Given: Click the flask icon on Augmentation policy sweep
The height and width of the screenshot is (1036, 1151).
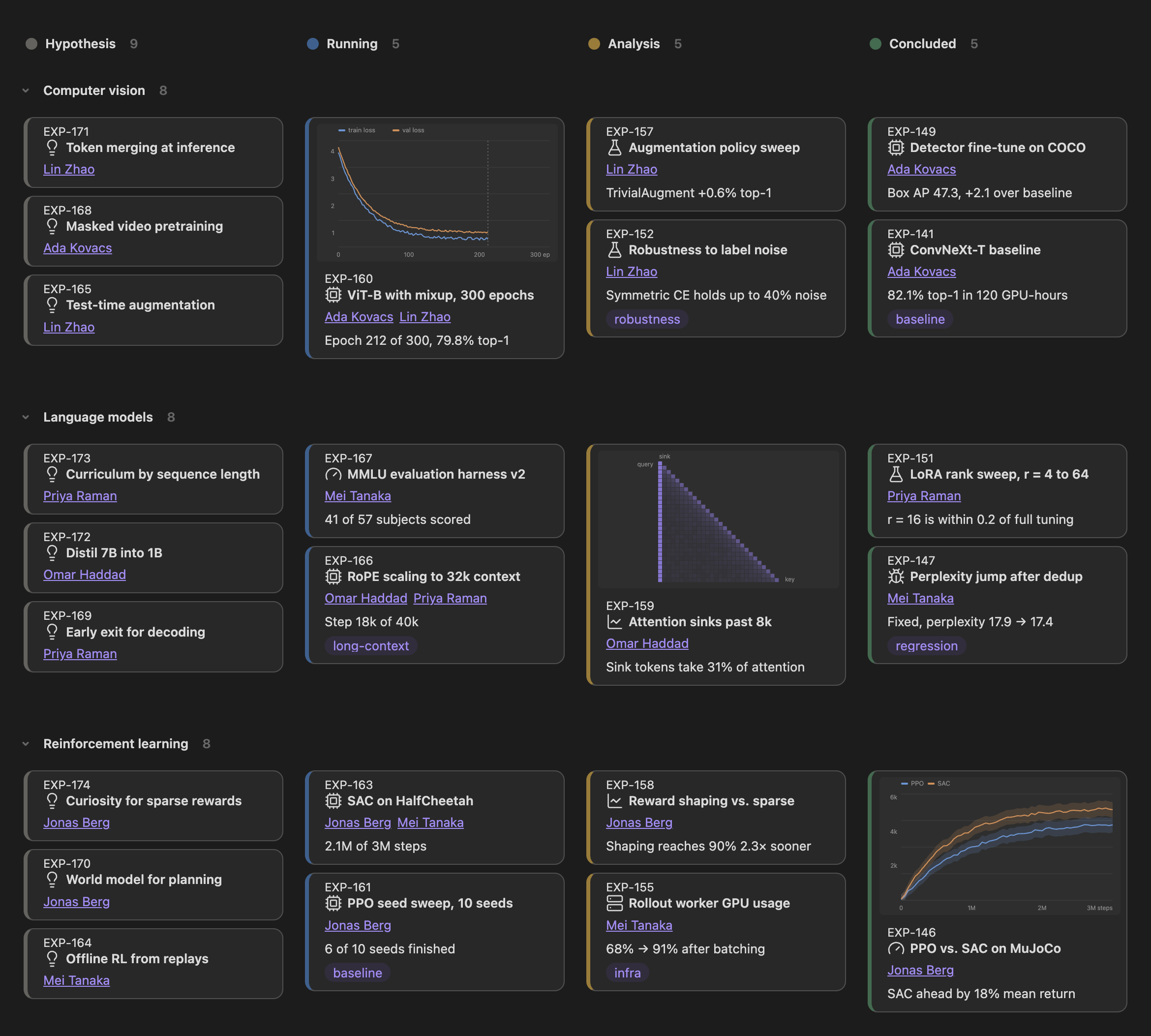Looking at the screenshot, I should [x=614, y=148].
